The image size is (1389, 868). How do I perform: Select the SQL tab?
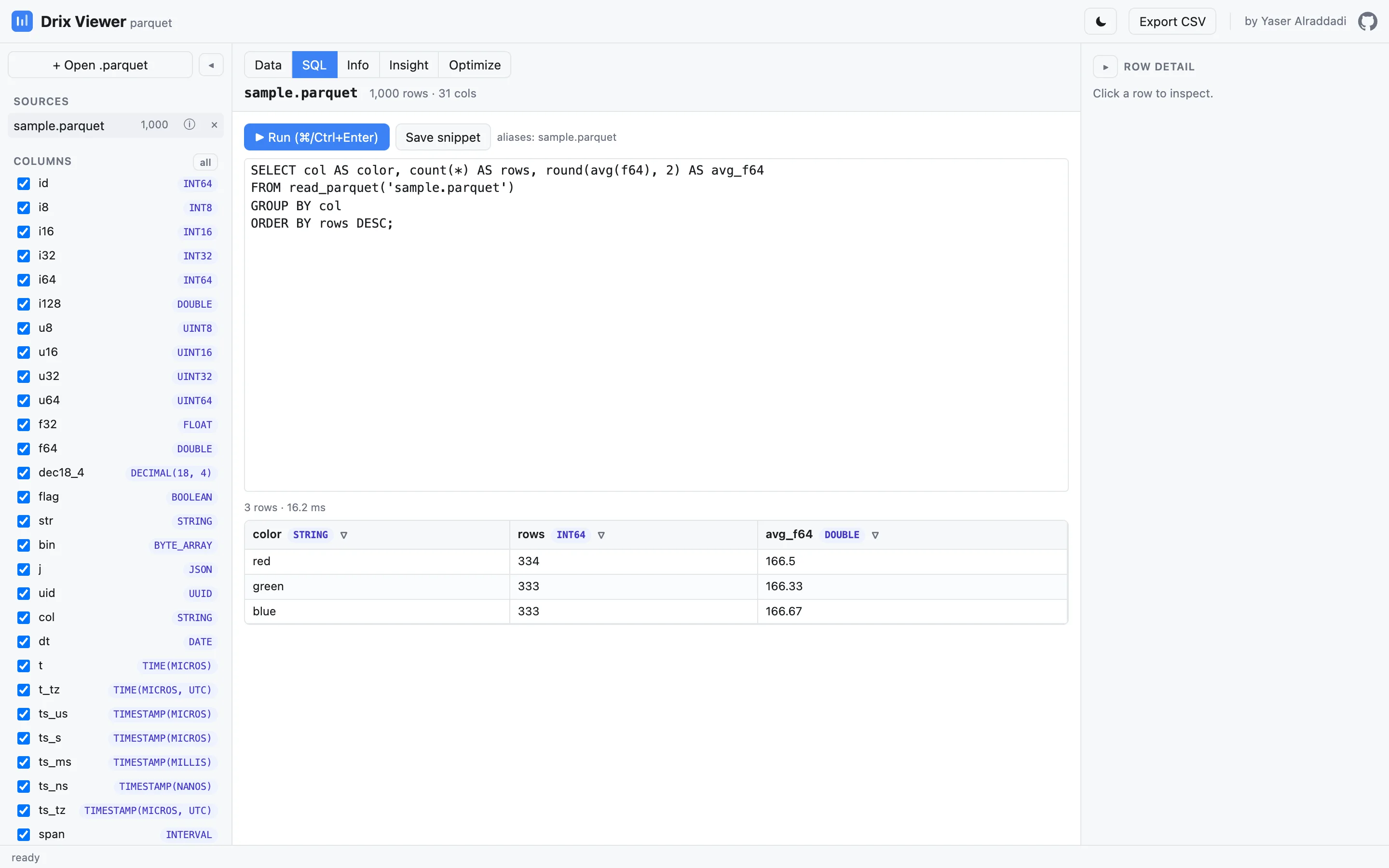[x=314, y=65]
